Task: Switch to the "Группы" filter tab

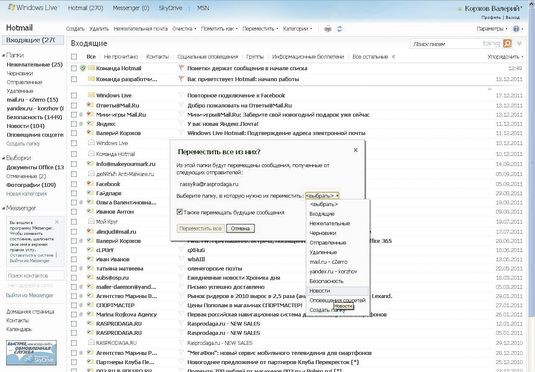Action: (x=255, y=57)
